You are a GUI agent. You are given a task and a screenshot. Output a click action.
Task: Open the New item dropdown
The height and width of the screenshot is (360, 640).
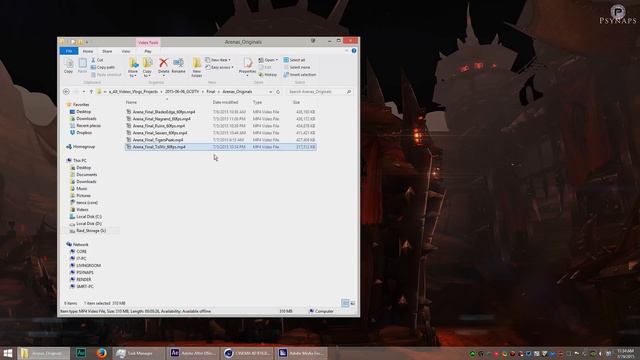tap(218, 60)
